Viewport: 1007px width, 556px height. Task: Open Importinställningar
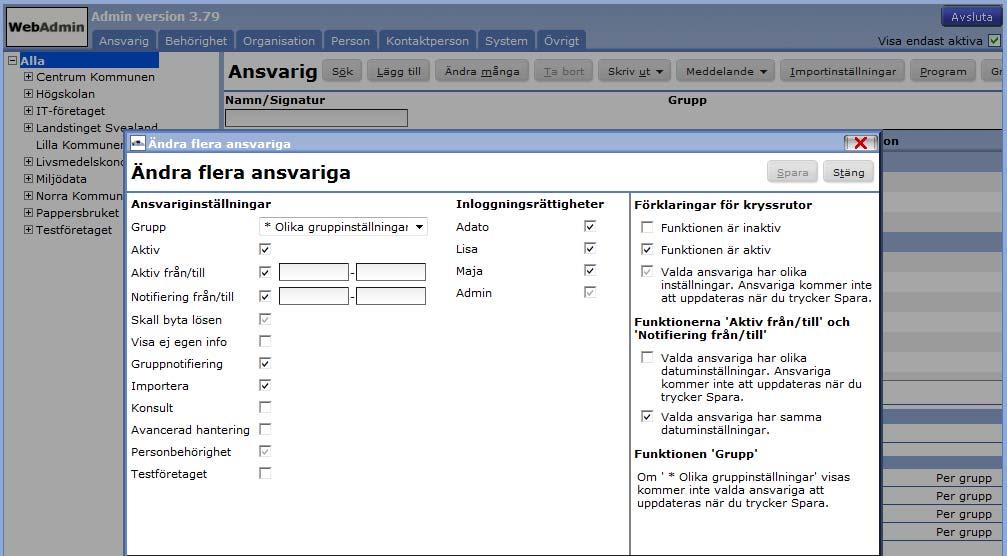pyautogui.click(x=843, y=71)
